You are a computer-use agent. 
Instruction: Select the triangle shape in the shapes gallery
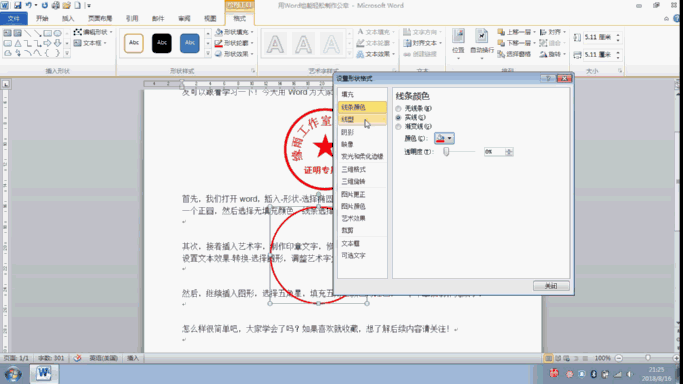click(x=18, y=43)
